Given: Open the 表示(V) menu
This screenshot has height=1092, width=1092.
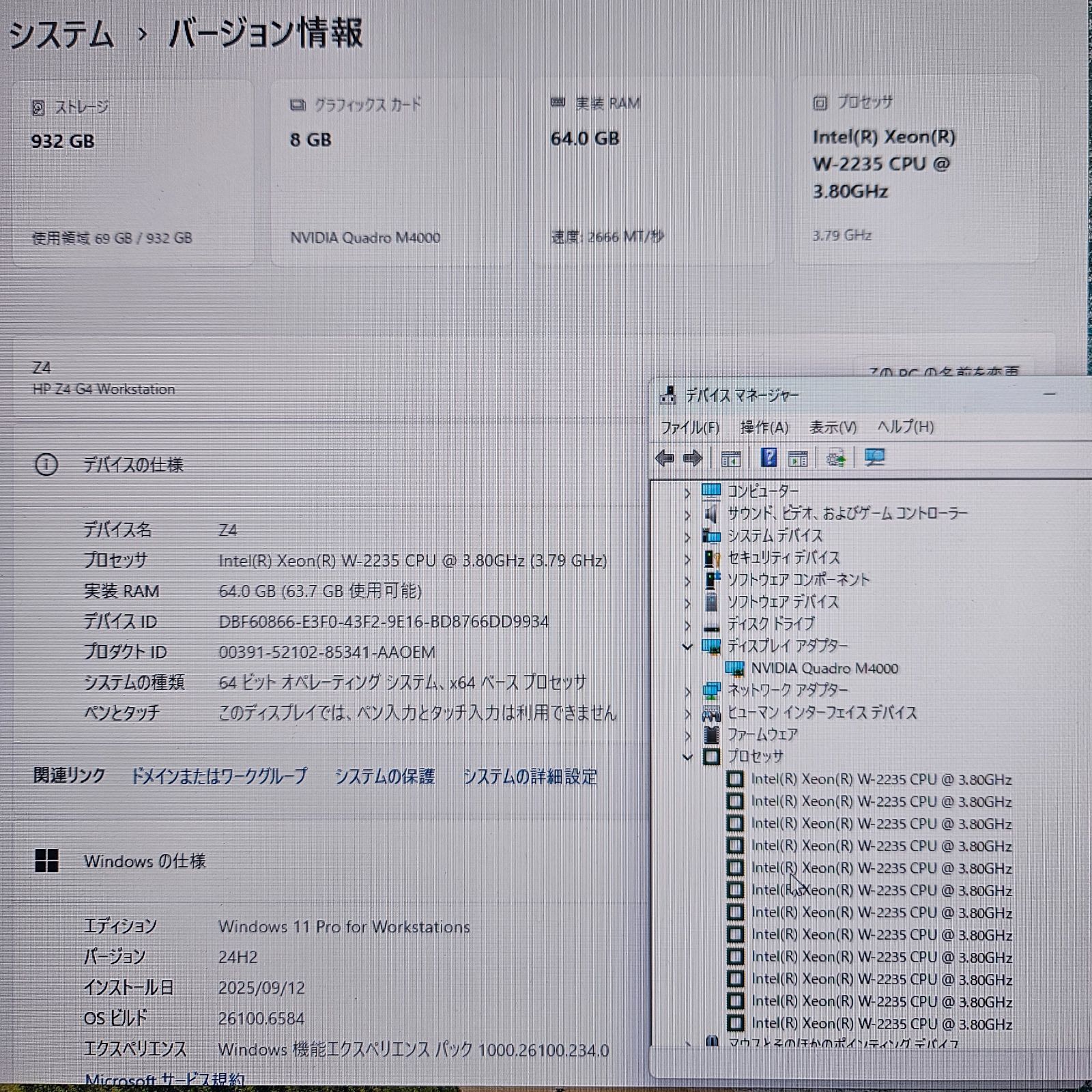Looking at the screenshot, I should pos(832,428).
